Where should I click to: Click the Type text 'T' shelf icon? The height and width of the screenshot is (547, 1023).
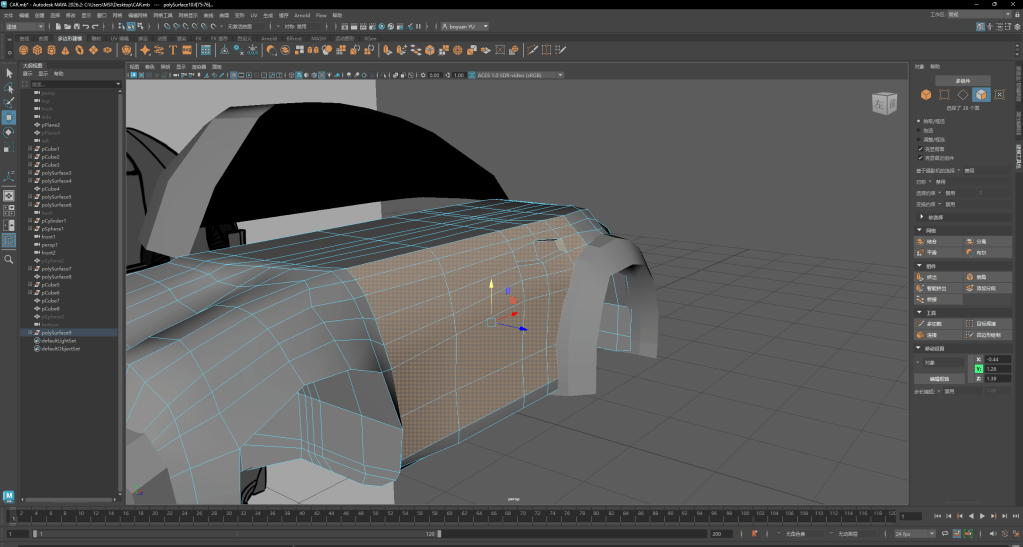pyautogui.click(x=173, y=49)
